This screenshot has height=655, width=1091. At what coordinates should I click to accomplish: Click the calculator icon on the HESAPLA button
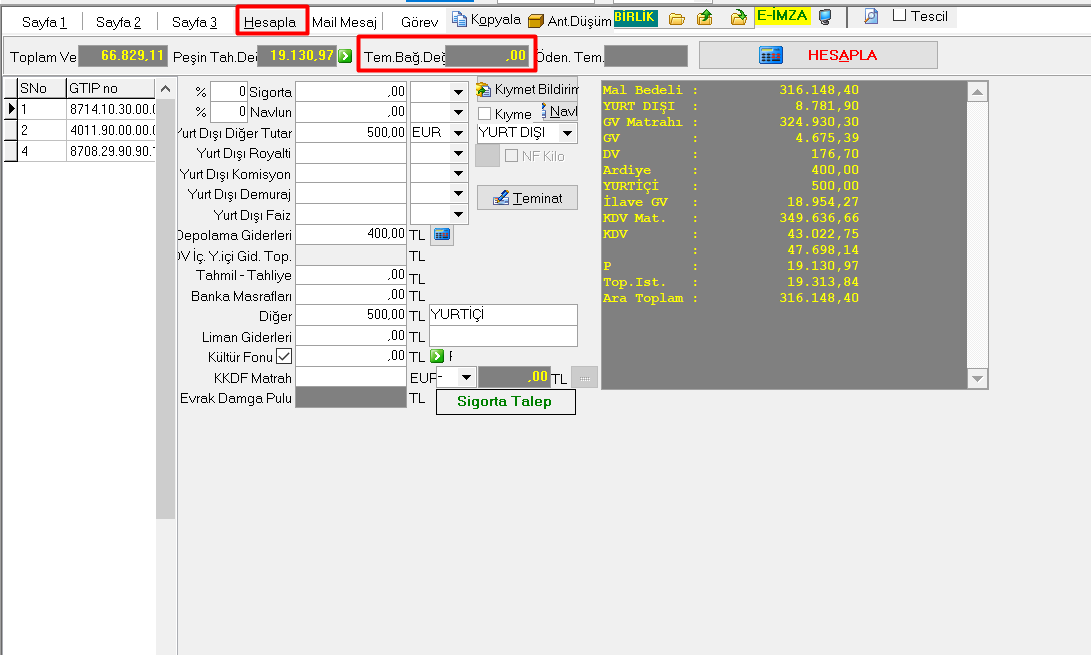click(x=771, y=55)
